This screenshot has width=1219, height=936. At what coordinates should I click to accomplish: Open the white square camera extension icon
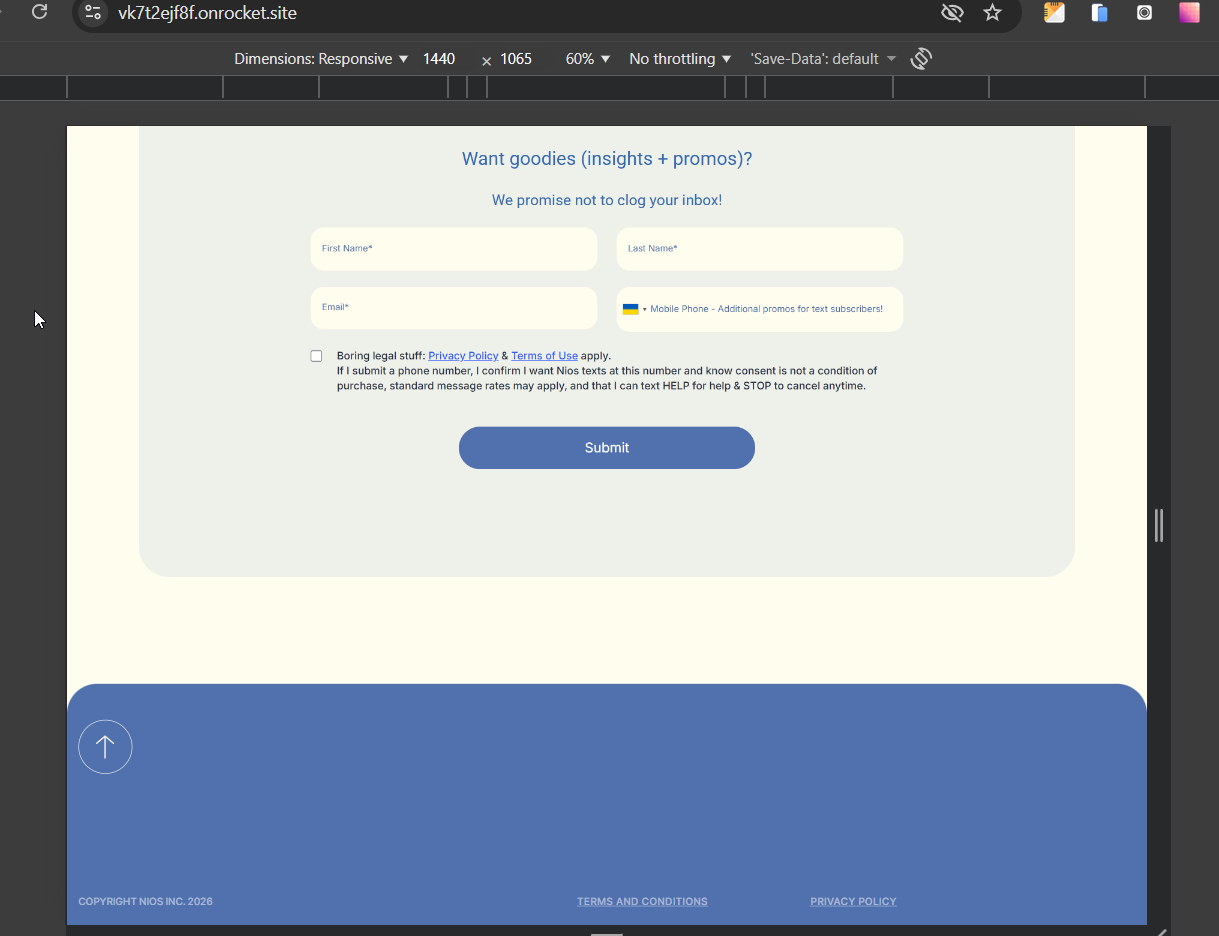(1145, 13)
